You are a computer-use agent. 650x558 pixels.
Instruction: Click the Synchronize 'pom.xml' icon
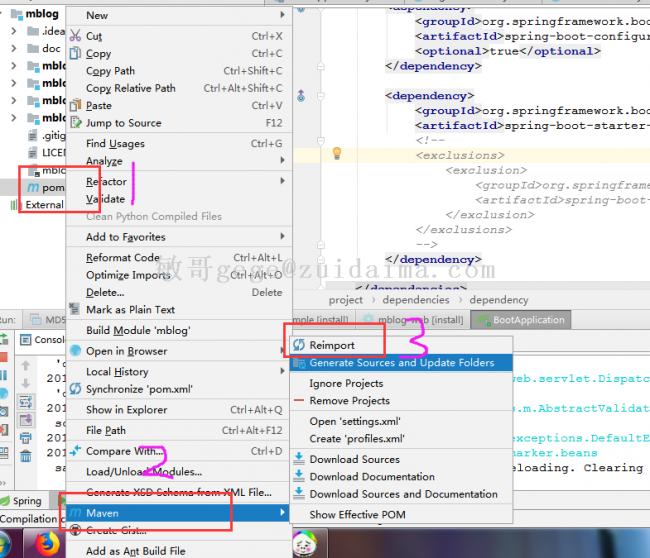(x=74, y=389)
